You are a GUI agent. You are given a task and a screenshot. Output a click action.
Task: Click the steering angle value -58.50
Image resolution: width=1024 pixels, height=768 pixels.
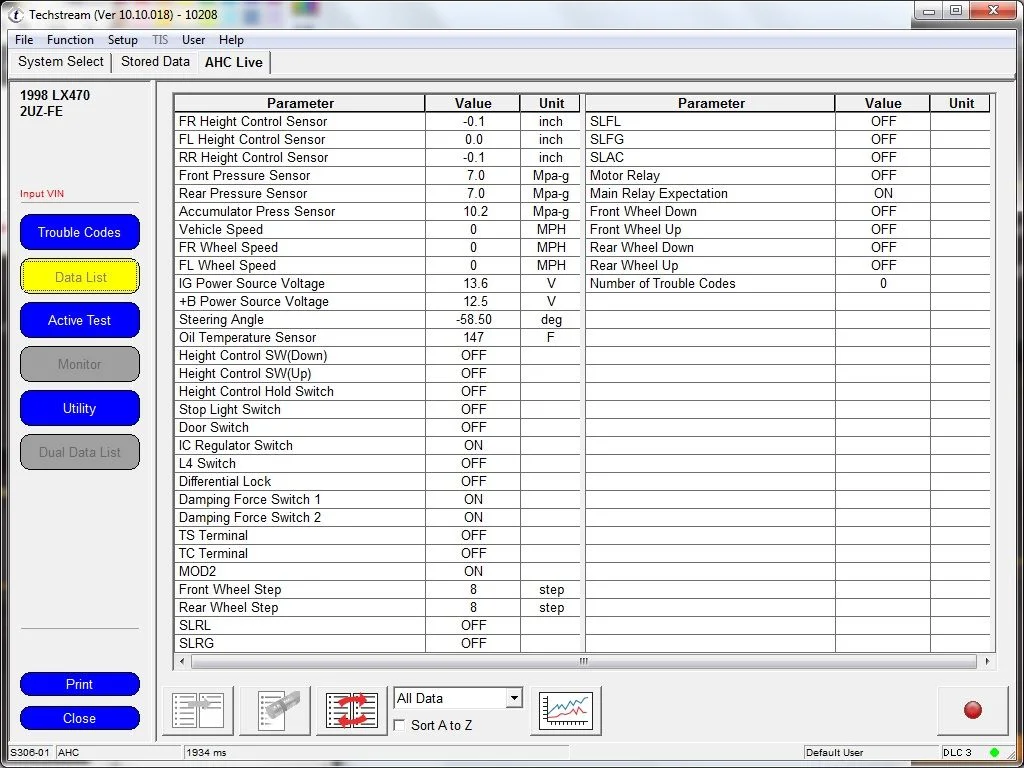pos(473,319)
